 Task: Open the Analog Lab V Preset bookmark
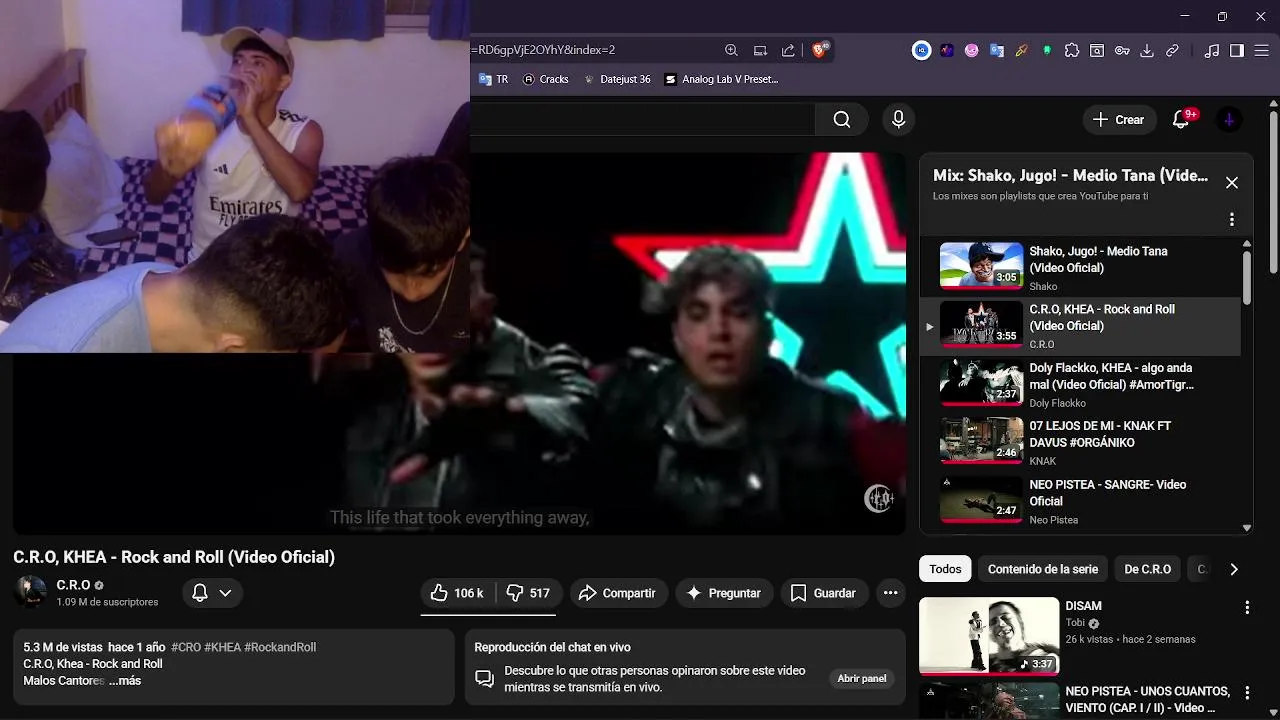[x=721, y=79]
